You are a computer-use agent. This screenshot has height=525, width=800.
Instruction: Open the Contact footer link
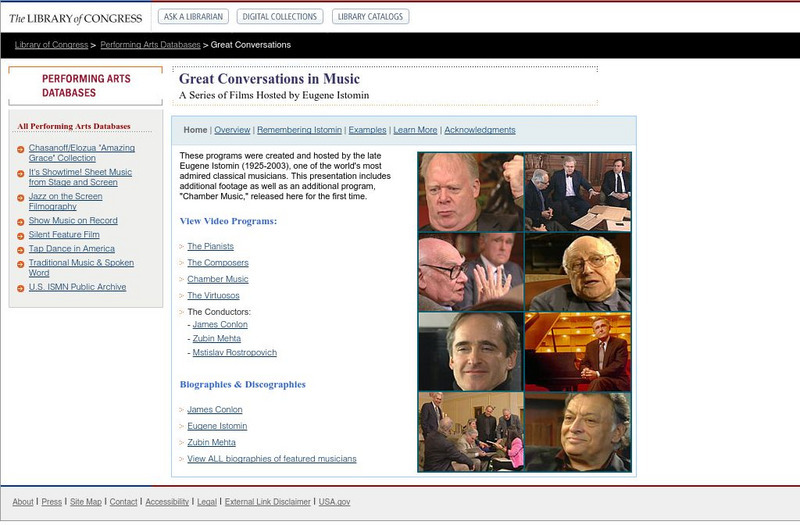click(123, 502)
